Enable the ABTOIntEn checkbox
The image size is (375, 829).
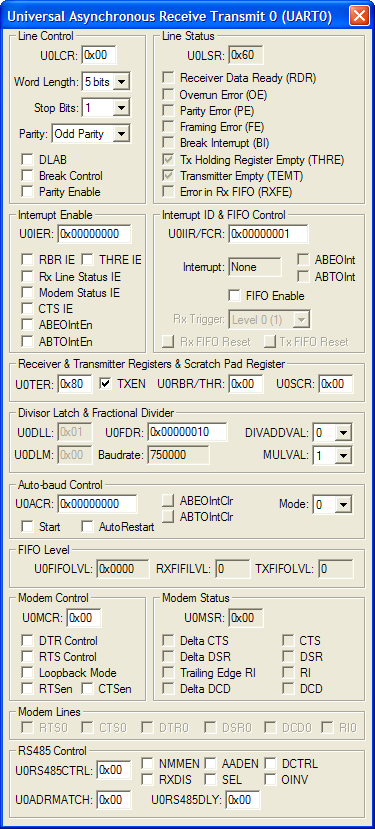(x=27, y=341)
